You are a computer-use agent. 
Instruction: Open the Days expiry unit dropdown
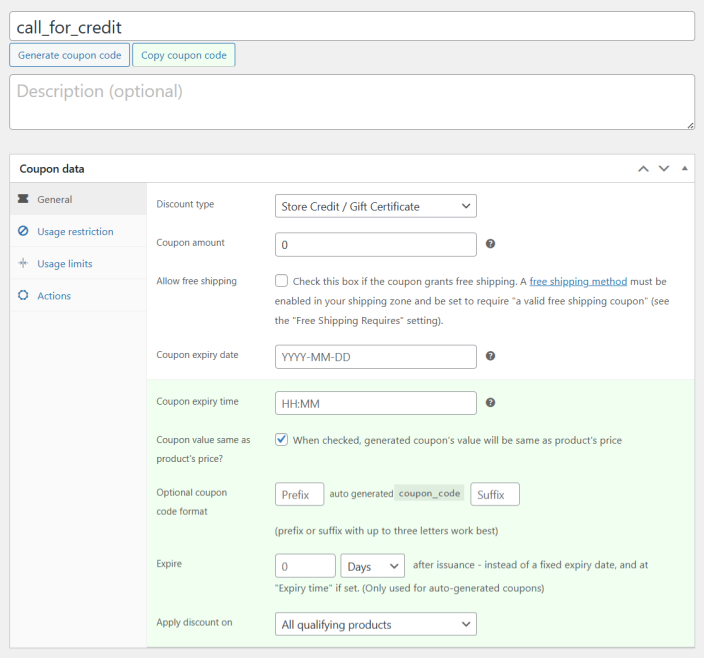[372, 566]
